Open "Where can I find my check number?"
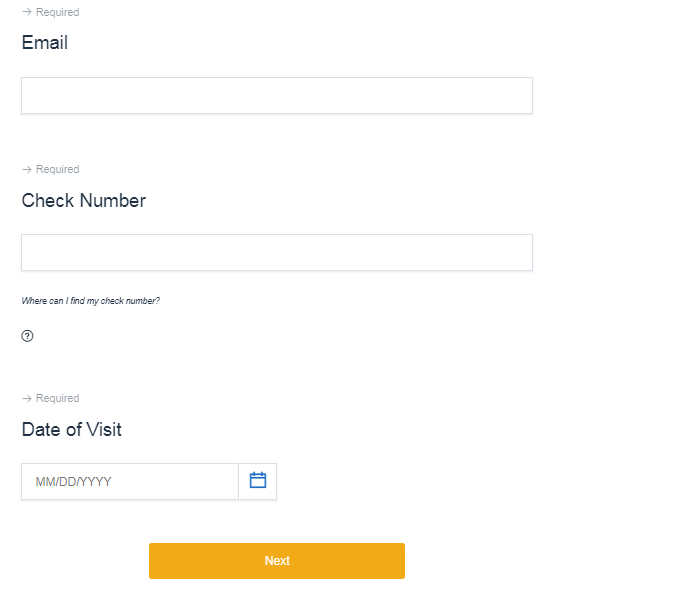677x589 pixels. click(x=91, y=301)
